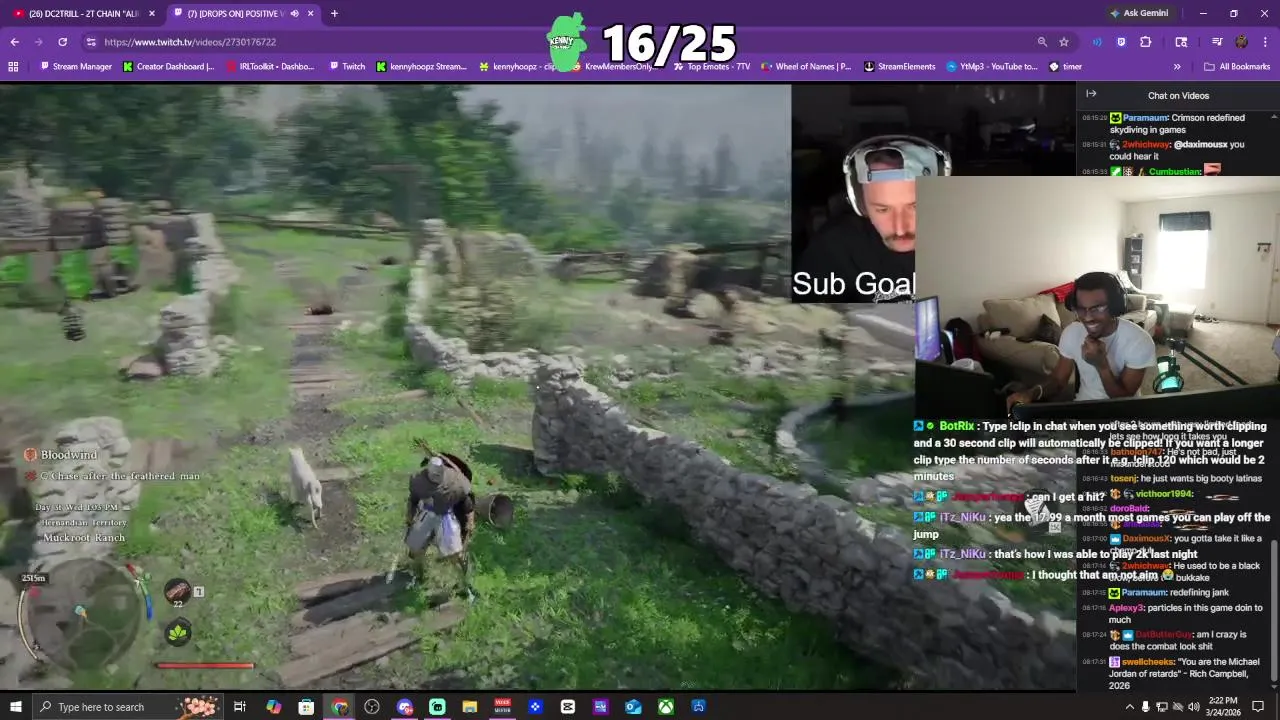Click the Chat on Videos header
This screenshot has width=1280, height=720.
(x=1178, y=96)
